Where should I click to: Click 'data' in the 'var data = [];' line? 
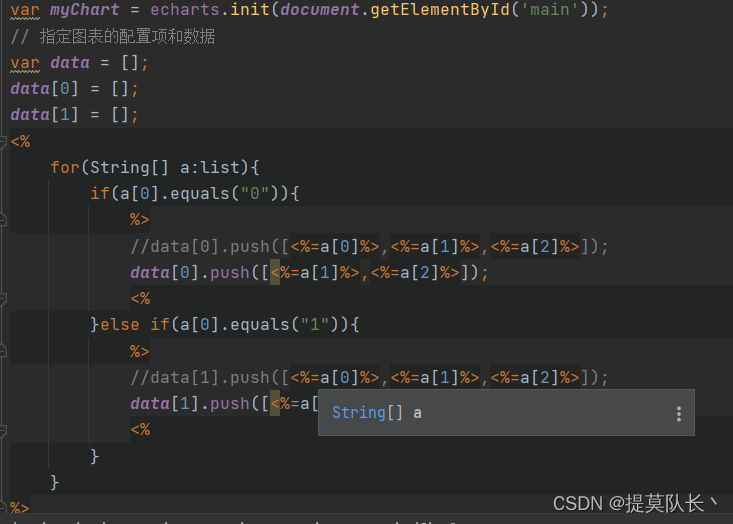(x=70, y=63)
